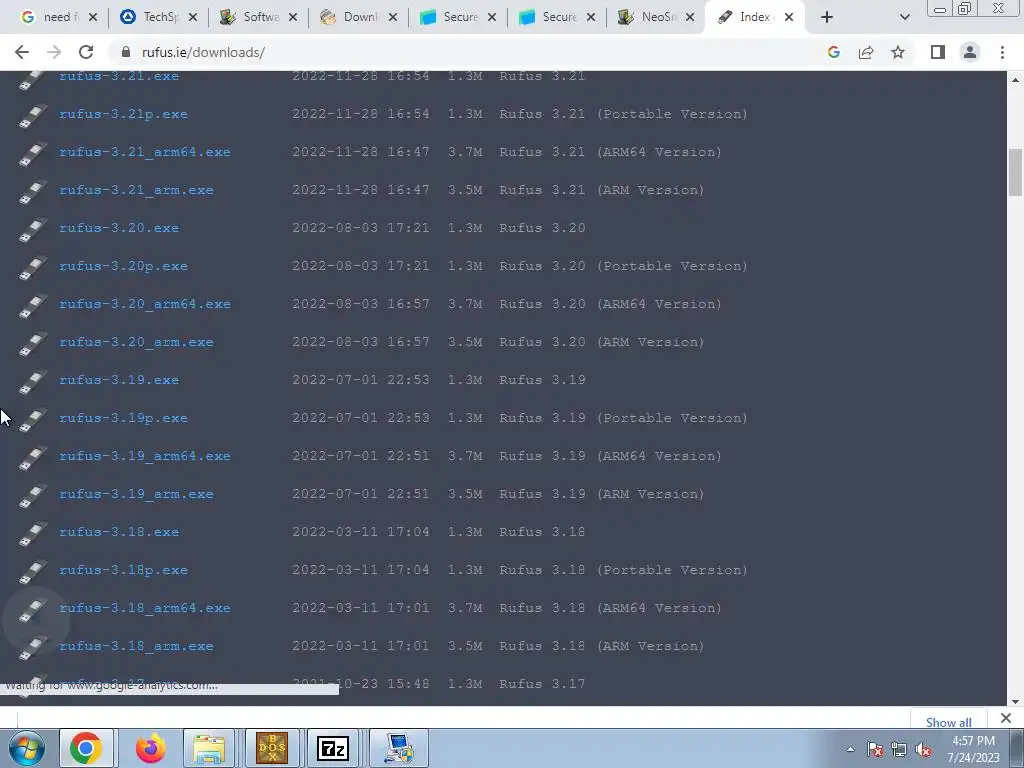Image resolution: width=1024 pixels, height=768 pixels.
Task: Click USB drive icon beside rufus-3.19.exe
Action: coord(33,382)
